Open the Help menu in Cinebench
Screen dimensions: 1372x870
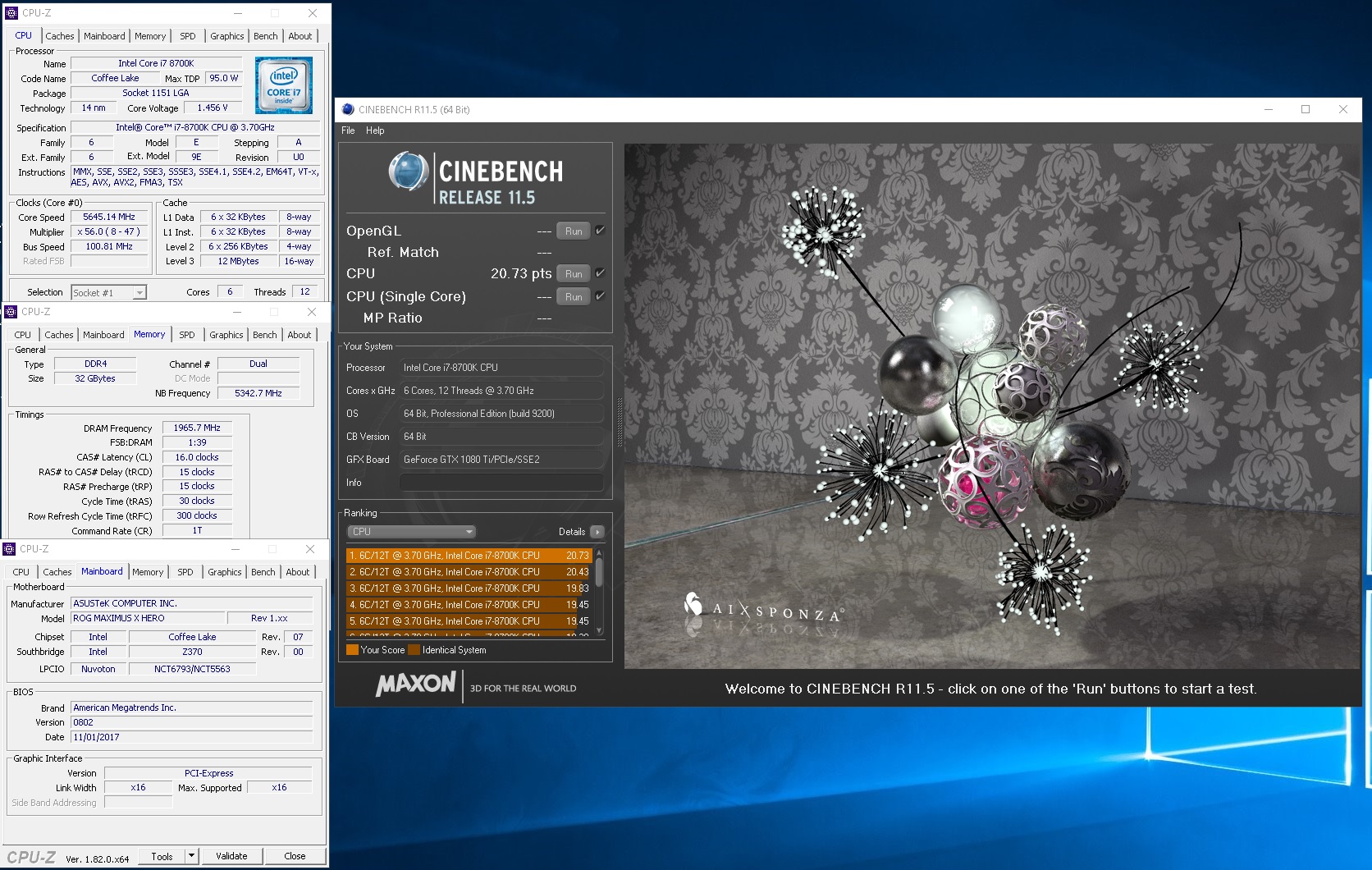pyautogui.click(x=375, y=130)
